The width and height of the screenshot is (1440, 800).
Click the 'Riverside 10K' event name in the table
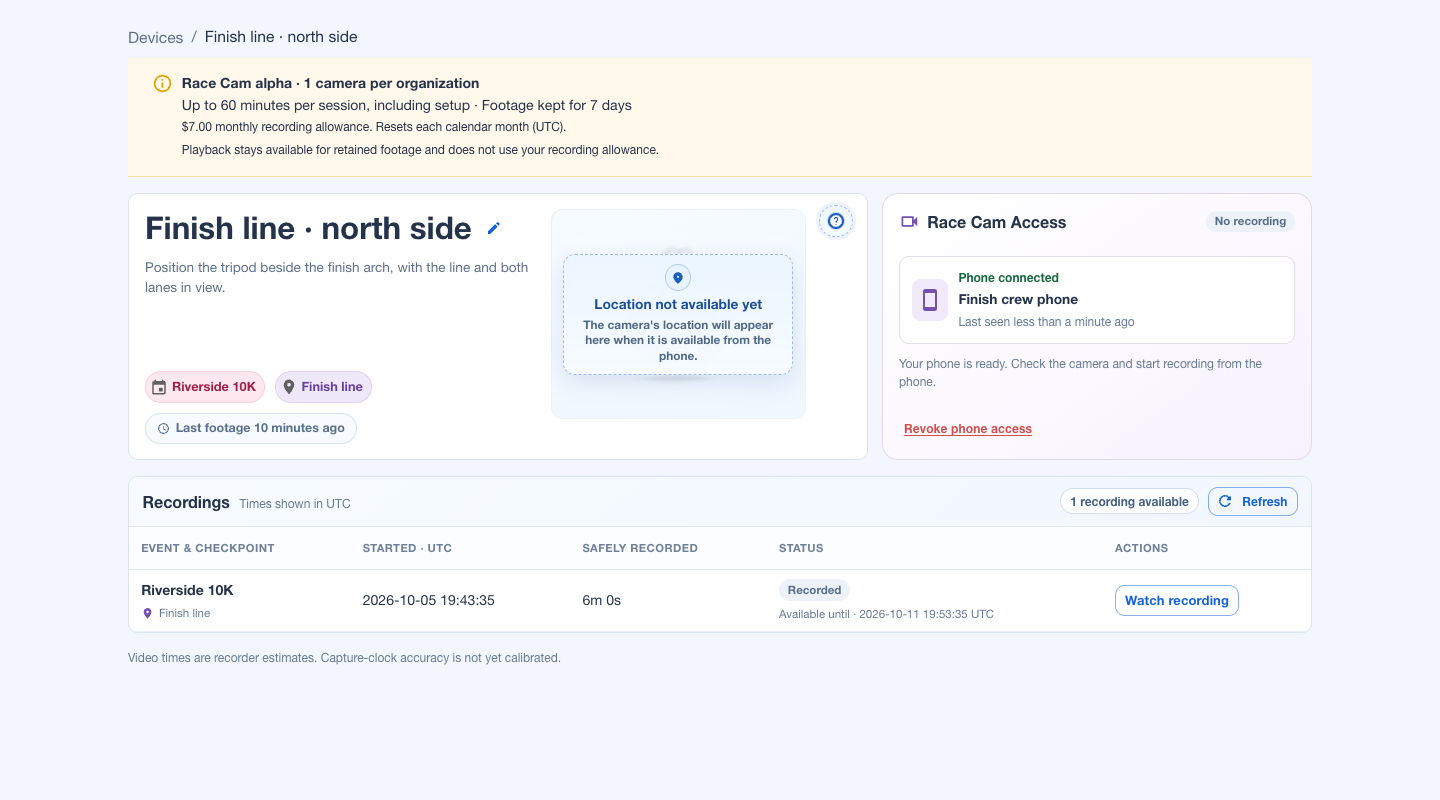(187, 590)
